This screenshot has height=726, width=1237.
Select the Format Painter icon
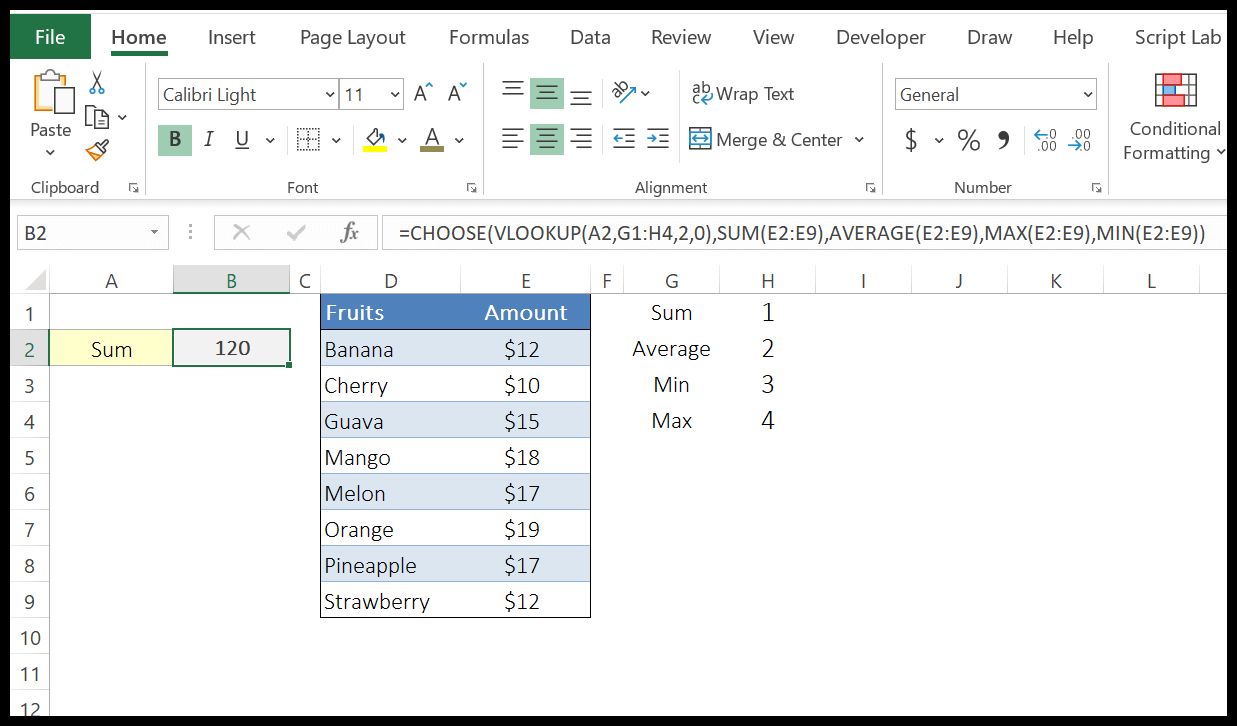tap(96, 150)
